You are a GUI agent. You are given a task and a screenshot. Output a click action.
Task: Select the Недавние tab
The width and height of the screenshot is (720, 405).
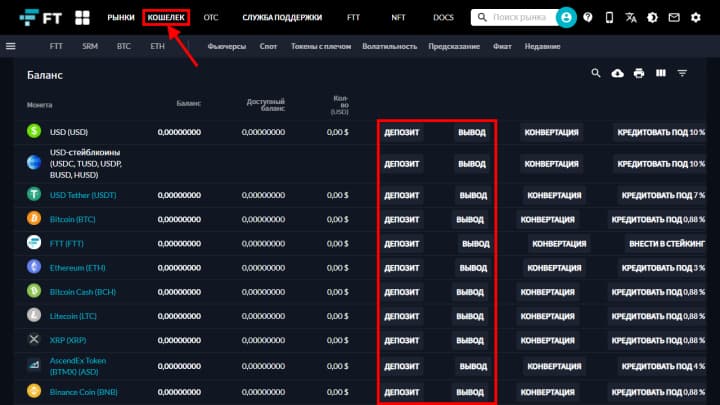pos(542,46)
